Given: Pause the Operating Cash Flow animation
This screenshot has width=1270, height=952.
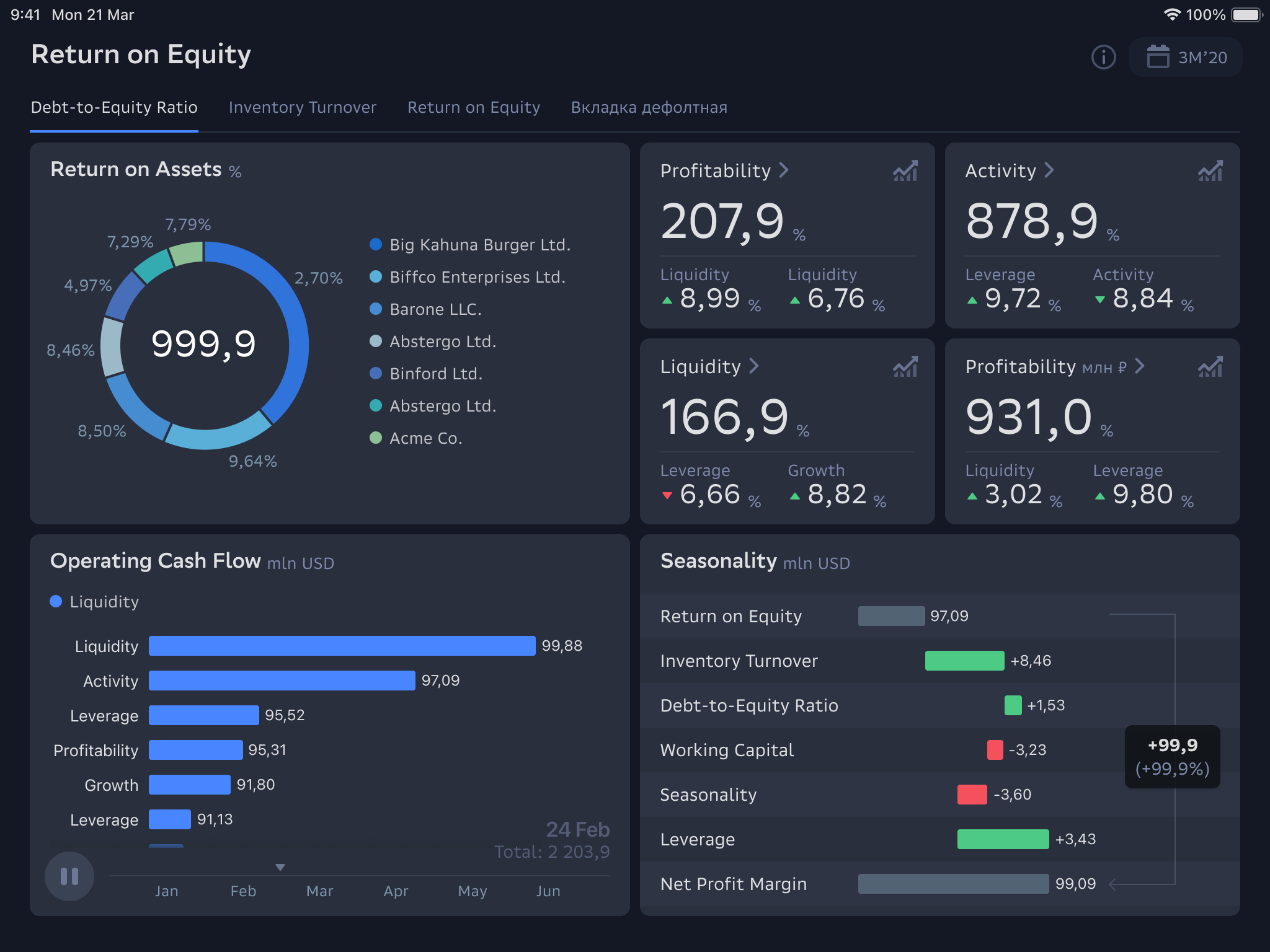Looking at the screenshot, I should pos(69,876).
